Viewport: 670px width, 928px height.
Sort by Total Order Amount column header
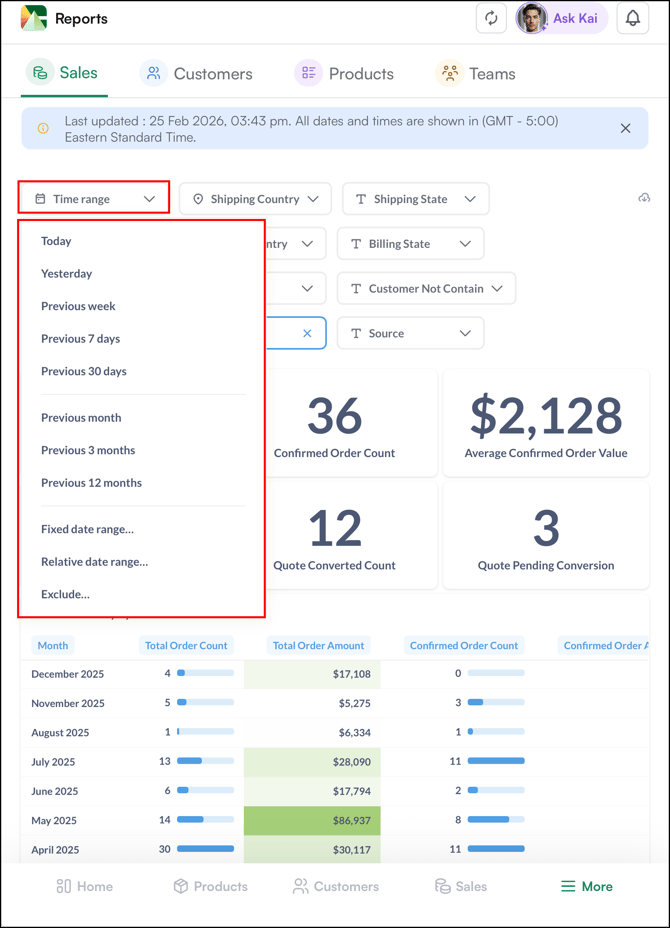pos(318,645)
